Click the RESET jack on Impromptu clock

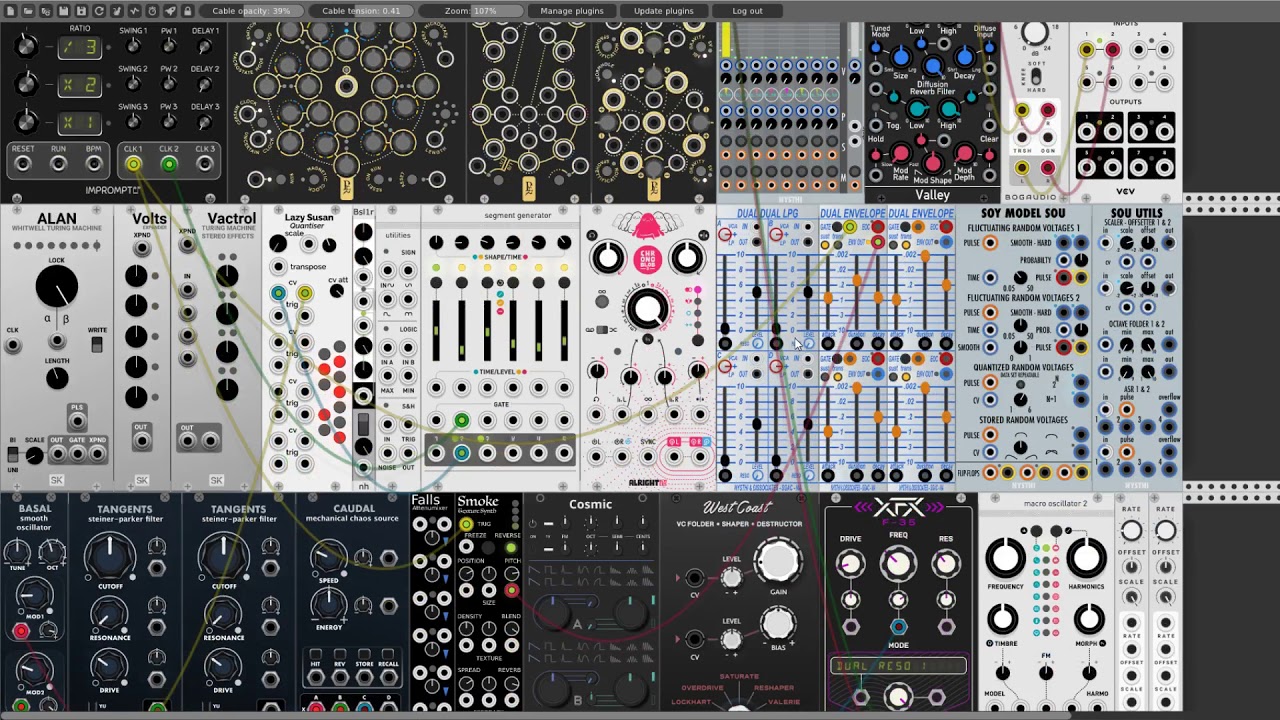[x=23, y=164]
